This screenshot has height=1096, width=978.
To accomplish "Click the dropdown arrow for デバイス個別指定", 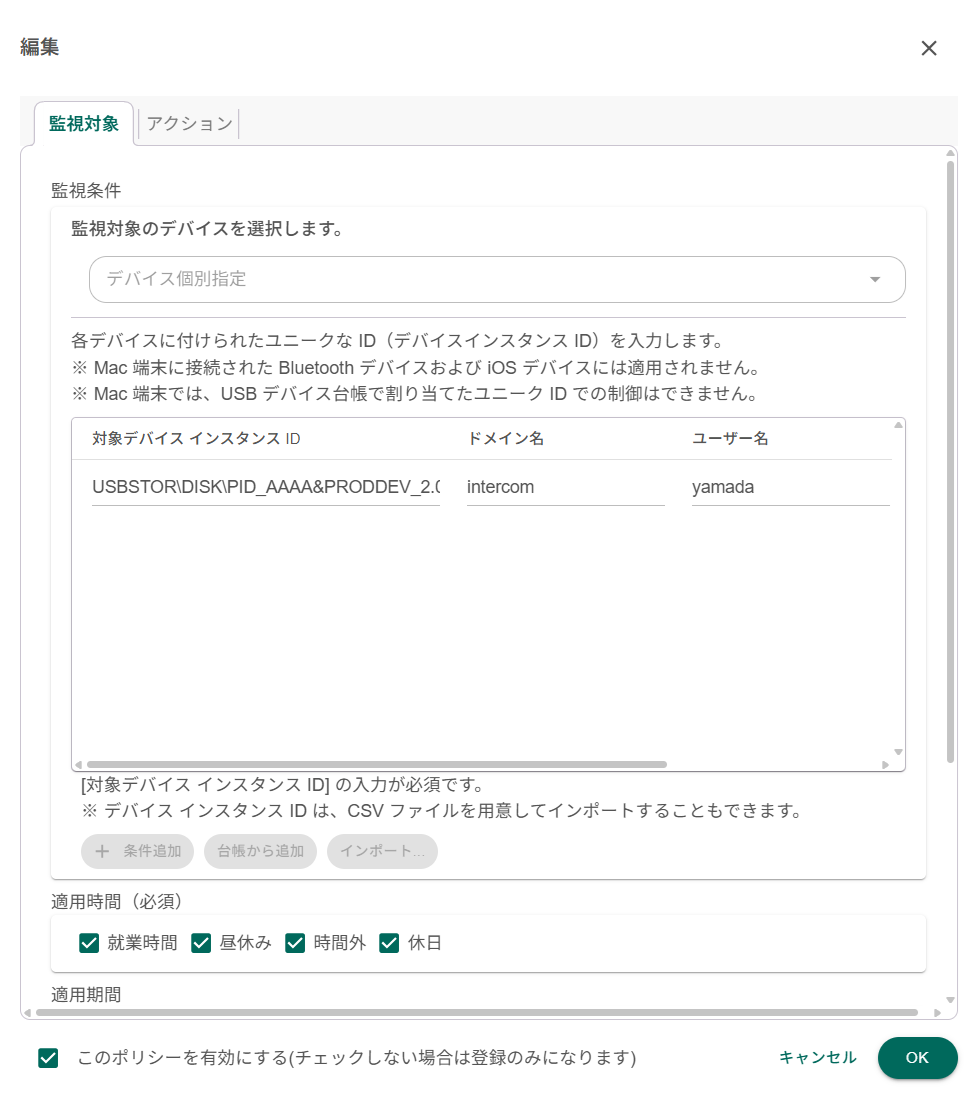I will pyautogui.click(x=875, y=280).
